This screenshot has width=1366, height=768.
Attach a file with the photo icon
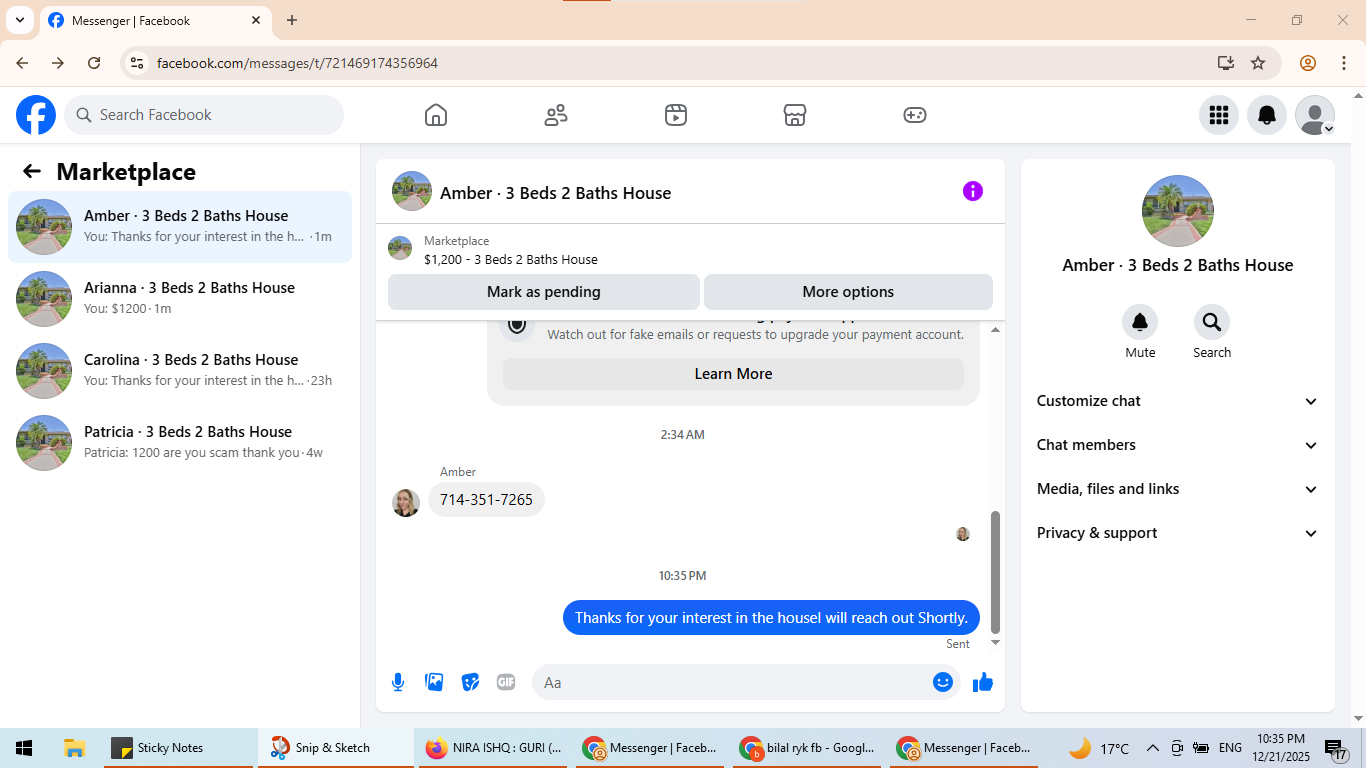[434, 682]
